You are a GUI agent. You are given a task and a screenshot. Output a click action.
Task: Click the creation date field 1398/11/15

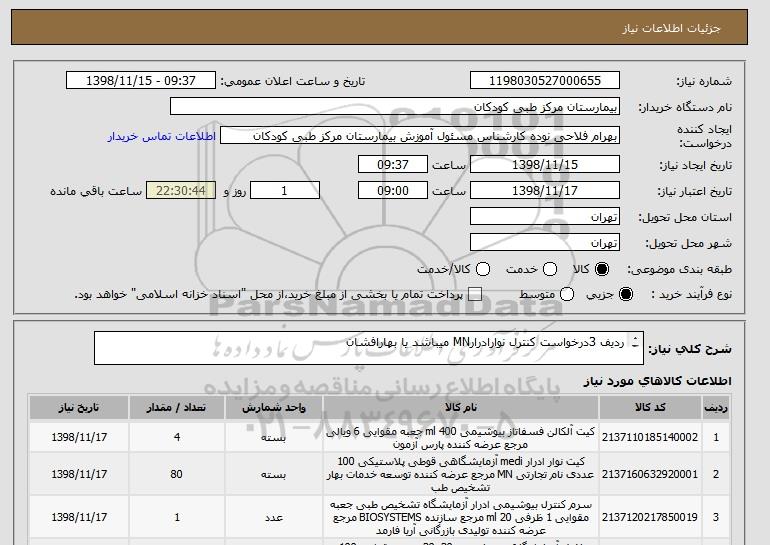(x=545, y=164)
